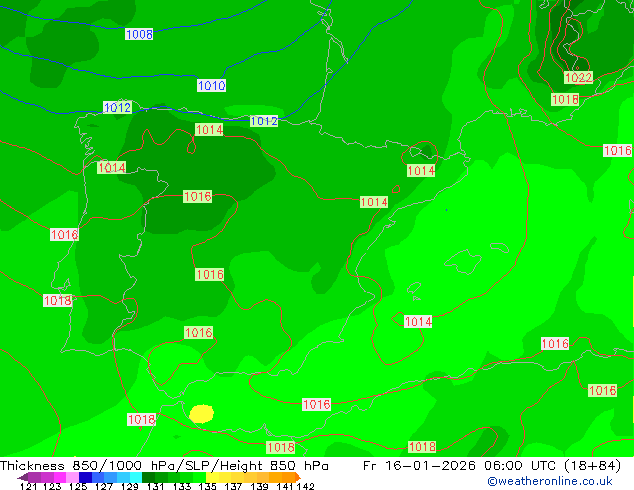Image resolution: width=634 pixels, height=490 pixels.
Task: Click the weatheronline.co.uk copyright link
Action: 549,481
